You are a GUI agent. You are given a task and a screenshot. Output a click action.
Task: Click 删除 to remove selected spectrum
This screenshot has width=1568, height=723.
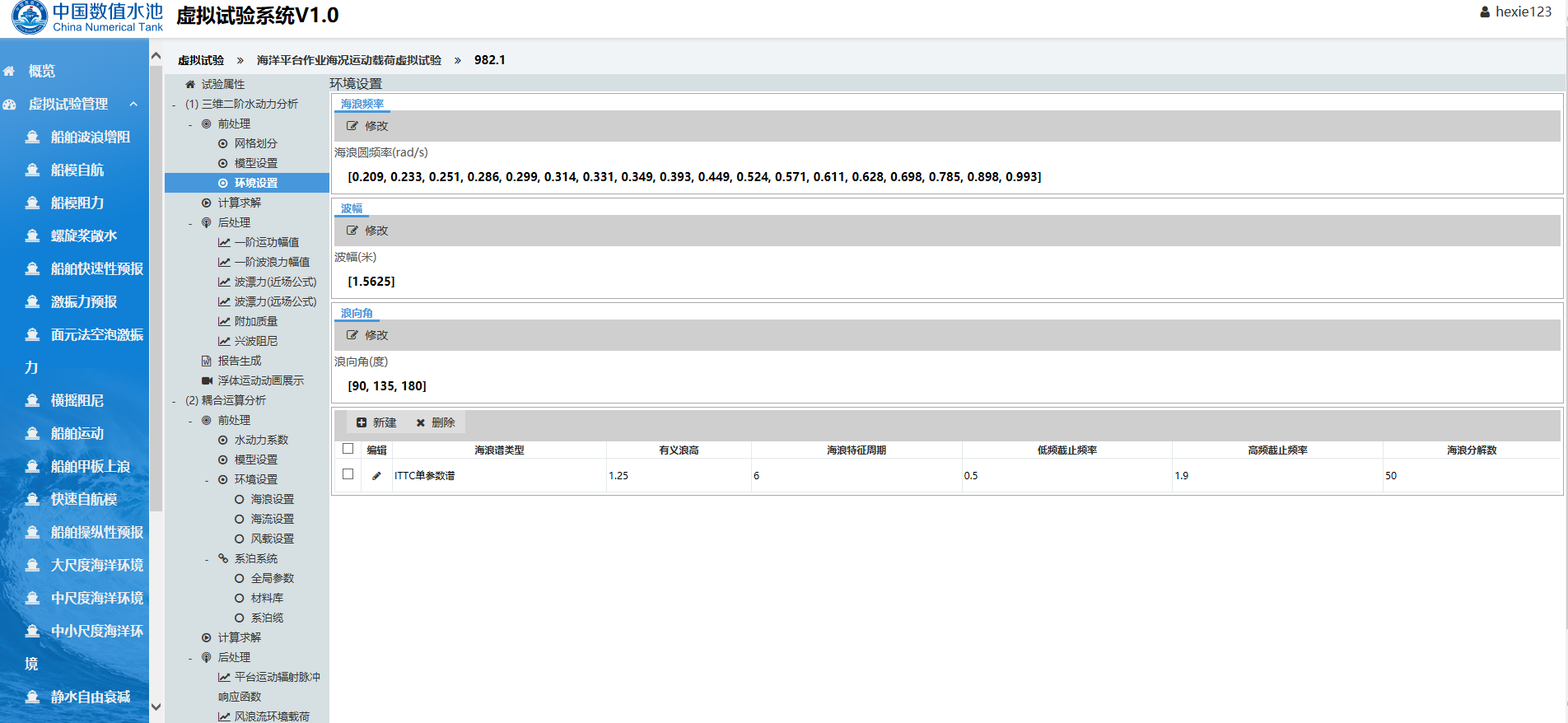[x=436, y=422]
